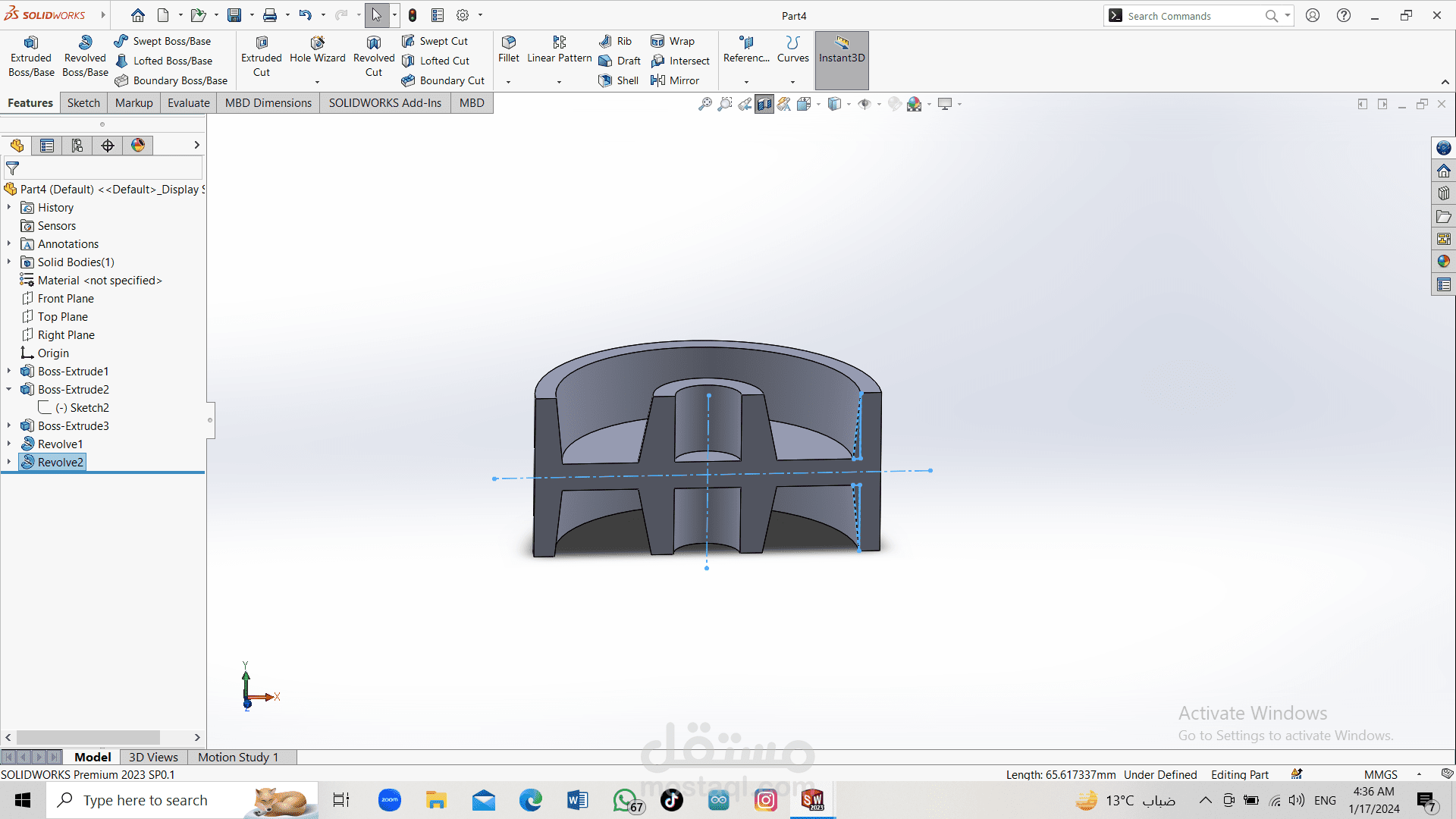Click the Intersect button
The width and height of the screenshot is (1456, 819).
coord(680,61)
